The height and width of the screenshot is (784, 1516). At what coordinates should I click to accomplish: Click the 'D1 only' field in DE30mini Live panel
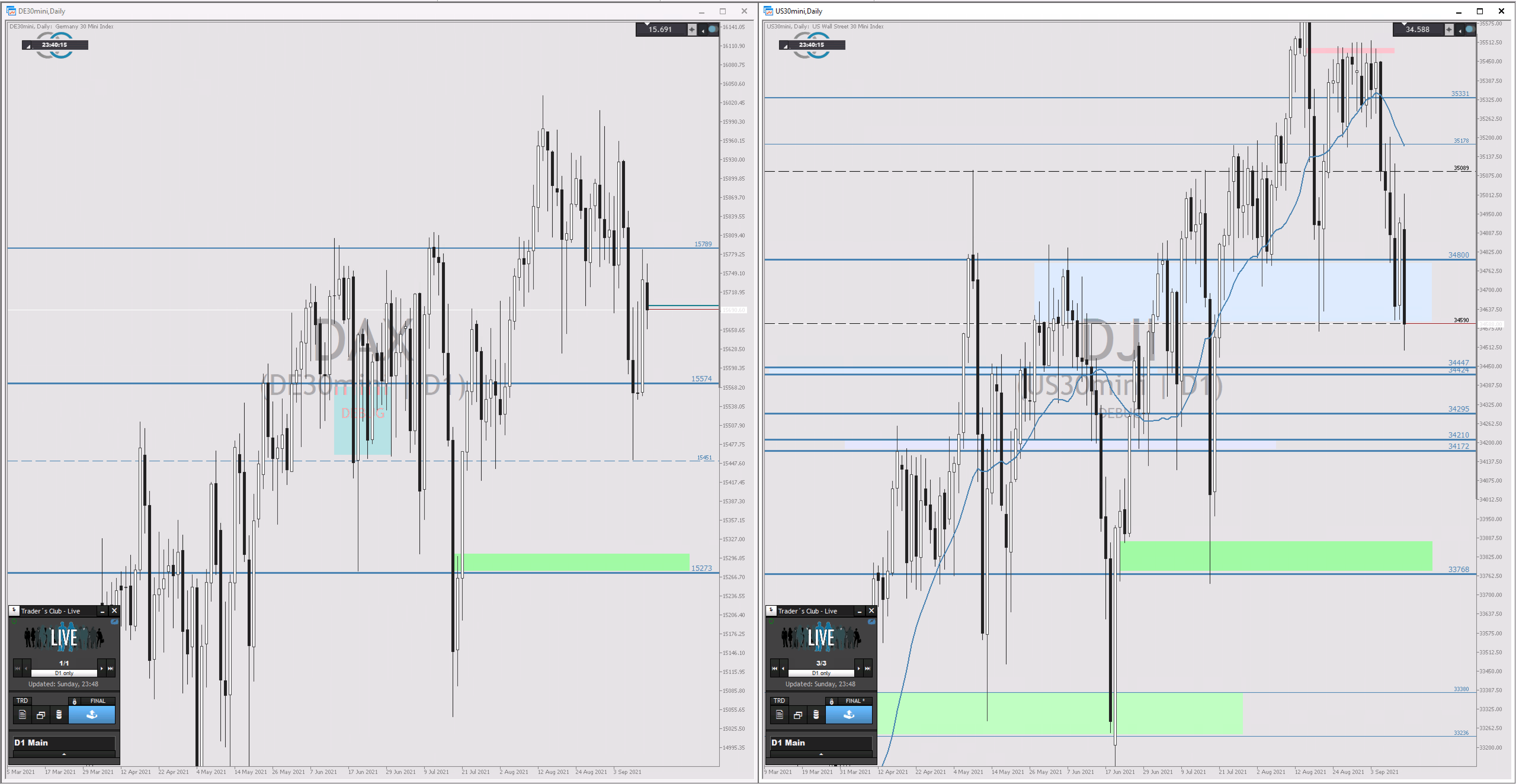coord(64,673)
